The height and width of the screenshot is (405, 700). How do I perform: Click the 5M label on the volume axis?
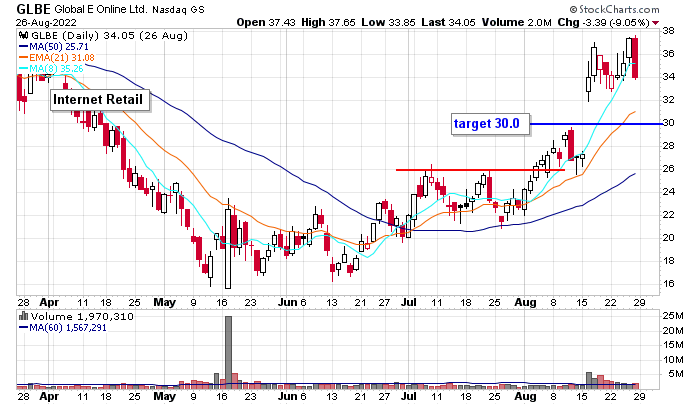click(676, 374)
